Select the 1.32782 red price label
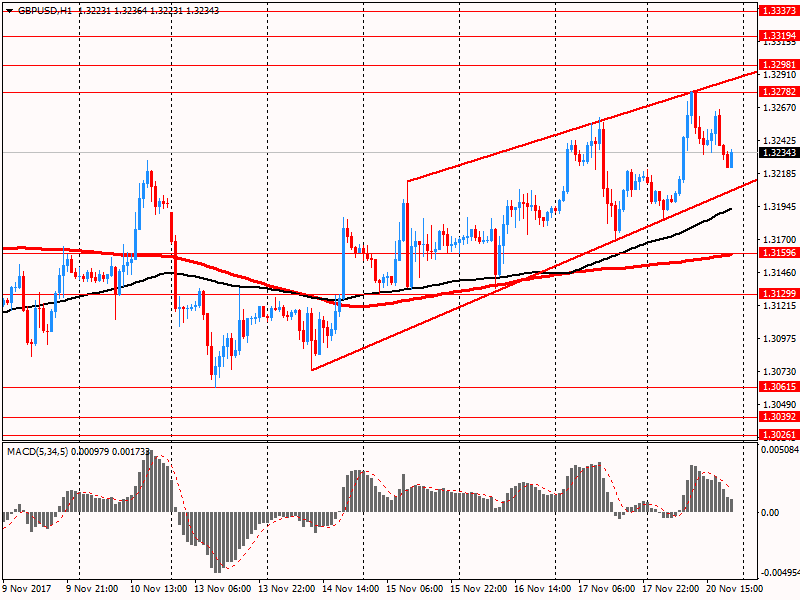800x600 pixels. click(779, 92)
